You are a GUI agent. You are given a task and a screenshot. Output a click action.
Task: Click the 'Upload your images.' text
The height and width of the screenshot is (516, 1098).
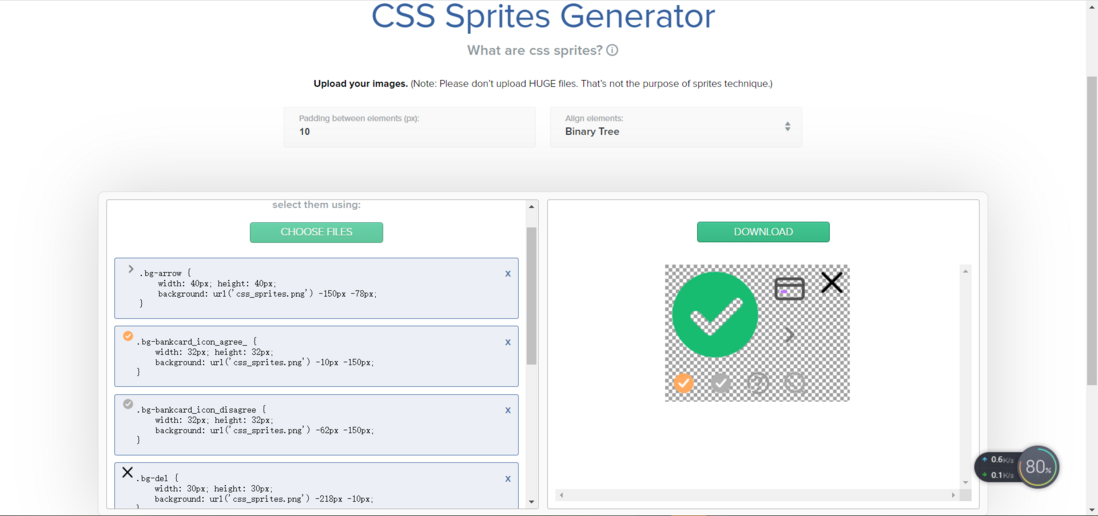click(x=361, y=84)
